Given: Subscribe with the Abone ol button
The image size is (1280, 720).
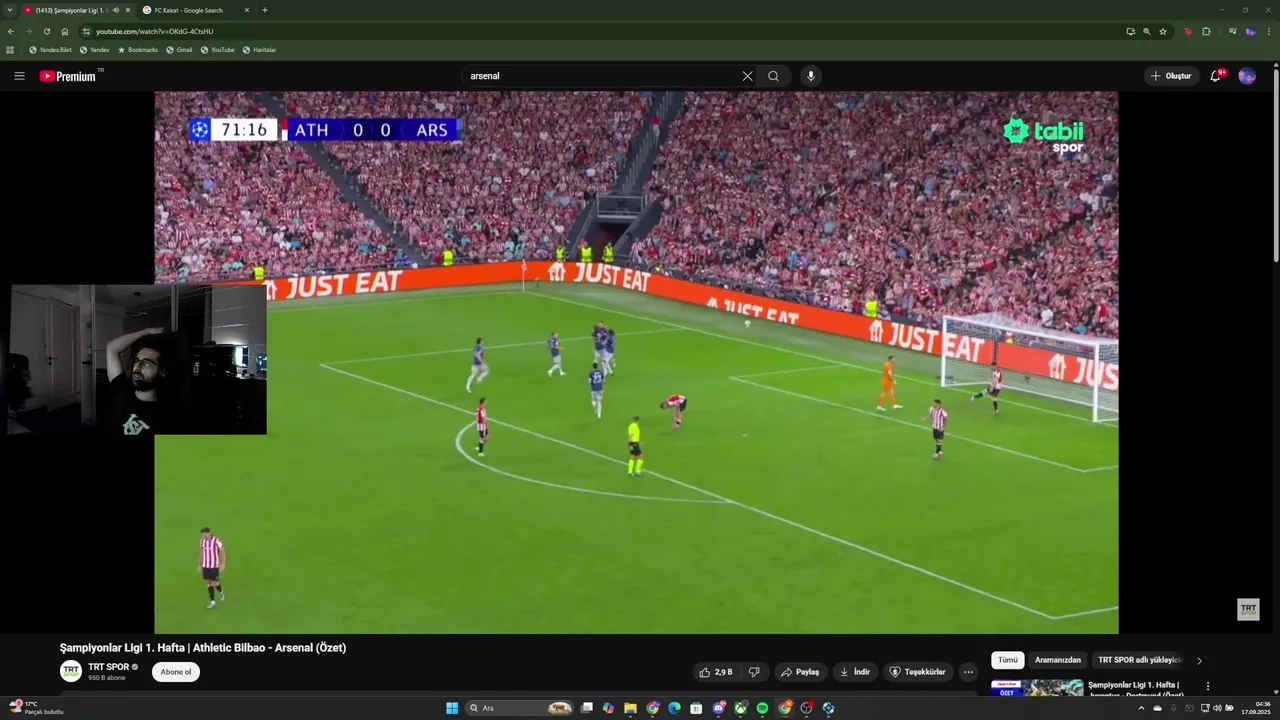Looking at the screenshot, I should coord(176,672).
